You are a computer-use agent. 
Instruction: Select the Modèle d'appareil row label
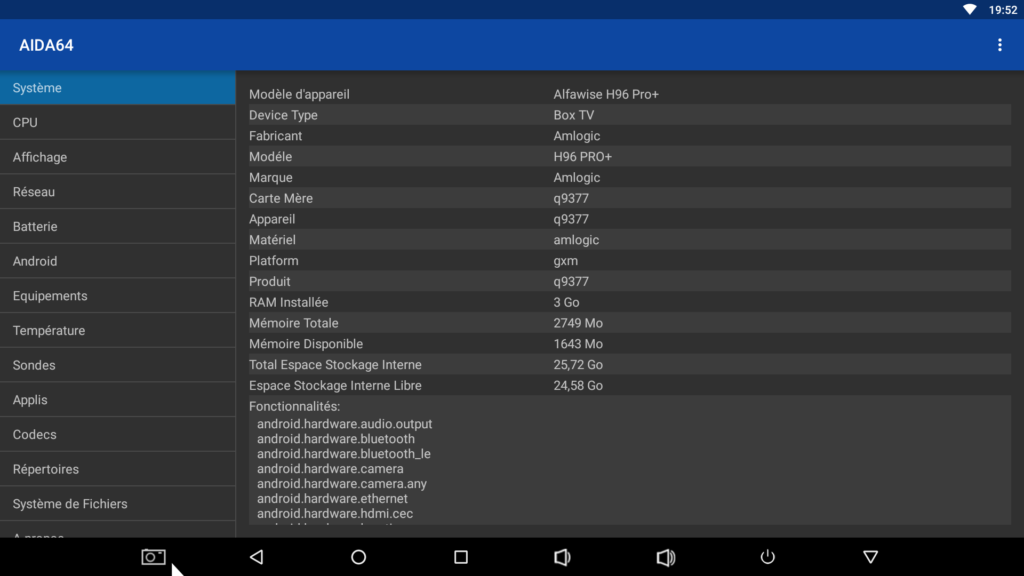299,94
